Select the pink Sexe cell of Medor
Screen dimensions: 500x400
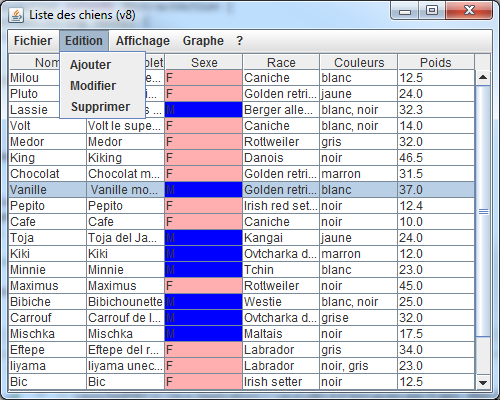(204, 142)
